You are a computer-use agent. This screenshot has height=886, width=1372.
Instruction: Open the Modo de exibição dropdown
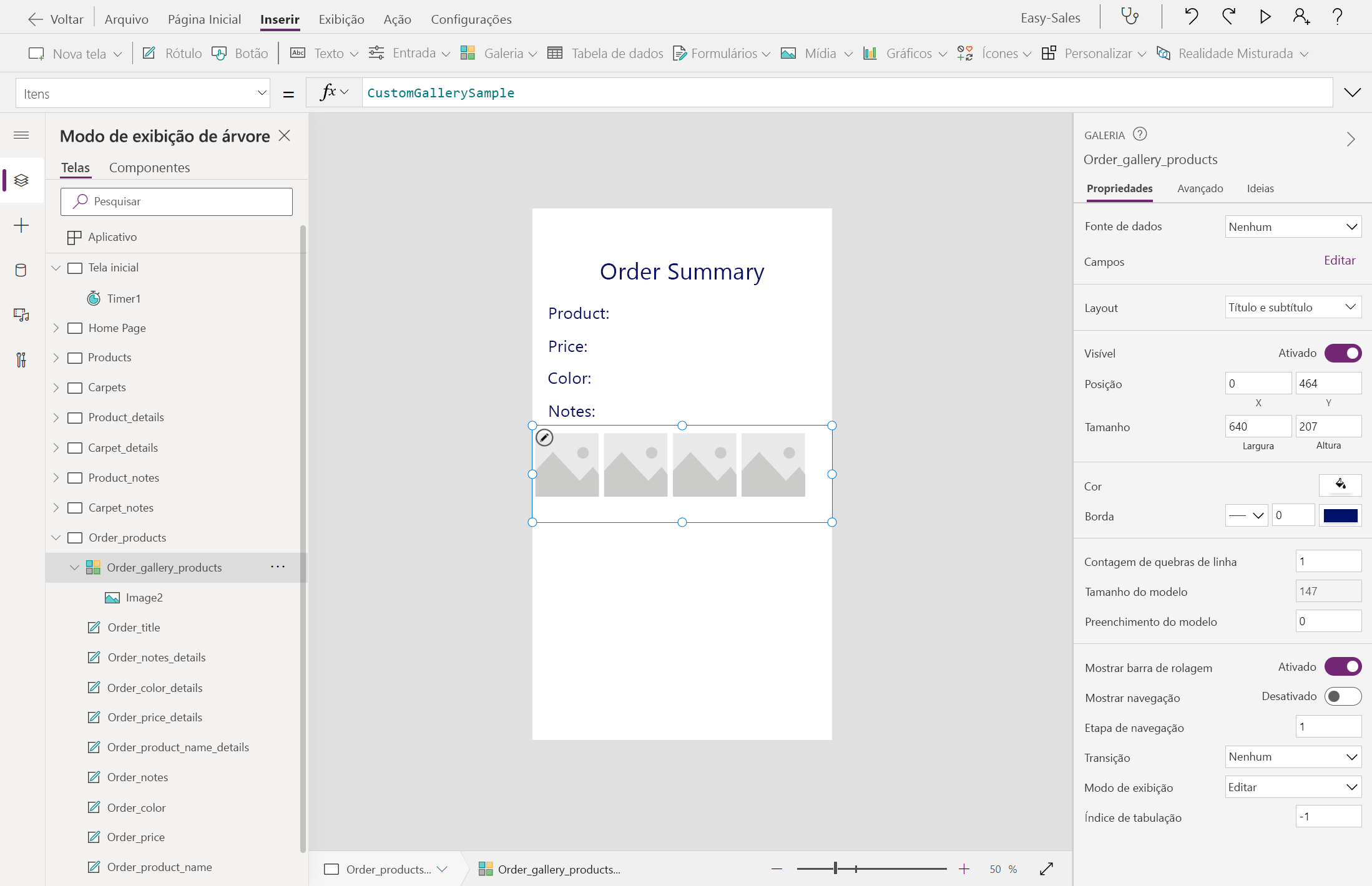coord(1293,787)
